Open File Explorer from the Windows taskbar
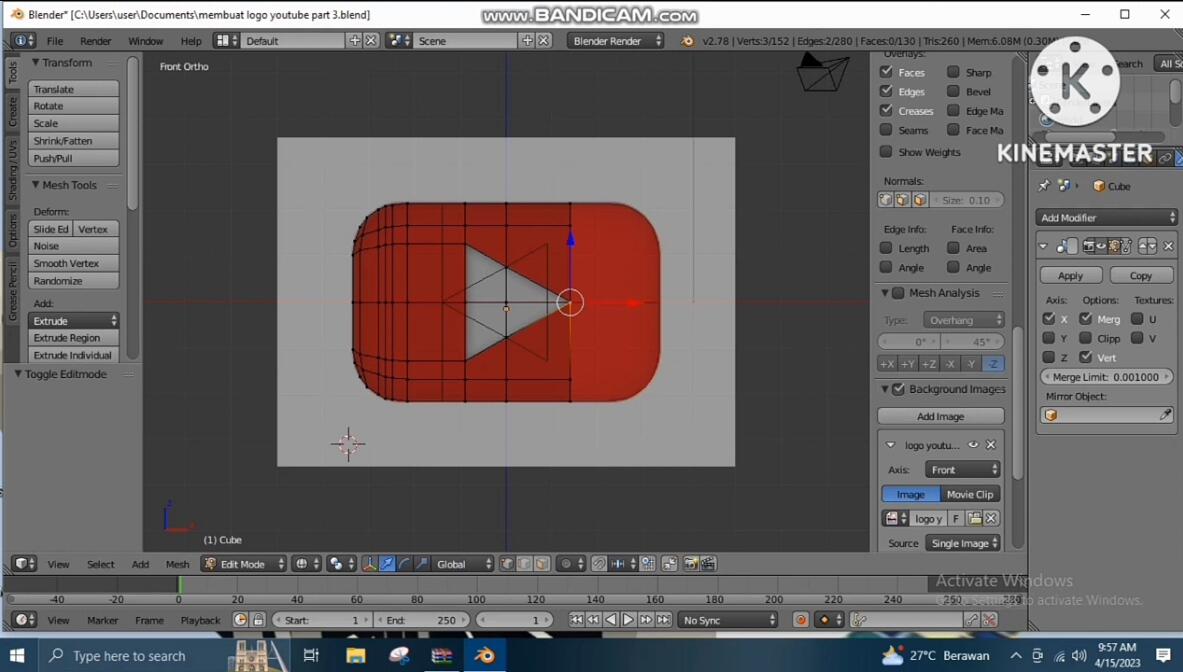The image size is (1183, 672). [355, 655]
